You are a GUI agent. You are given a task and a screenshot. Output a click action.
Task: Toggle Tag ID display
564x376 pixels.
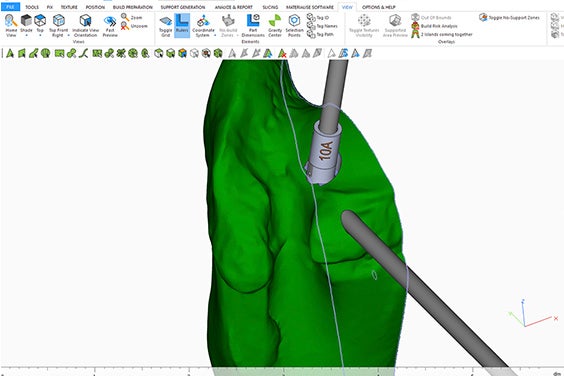click(318, 17)
